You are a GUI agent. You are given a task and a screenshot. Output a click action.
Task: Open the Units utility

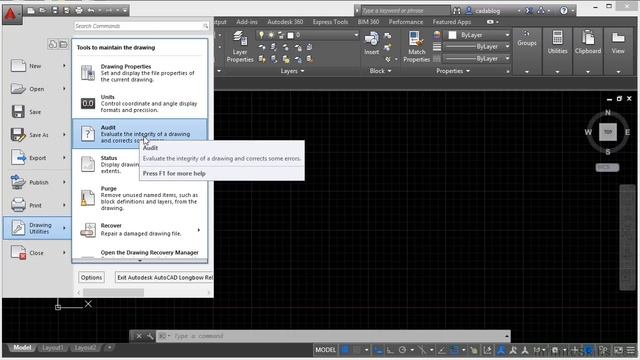pyautogui.click(x=140, y=103)
